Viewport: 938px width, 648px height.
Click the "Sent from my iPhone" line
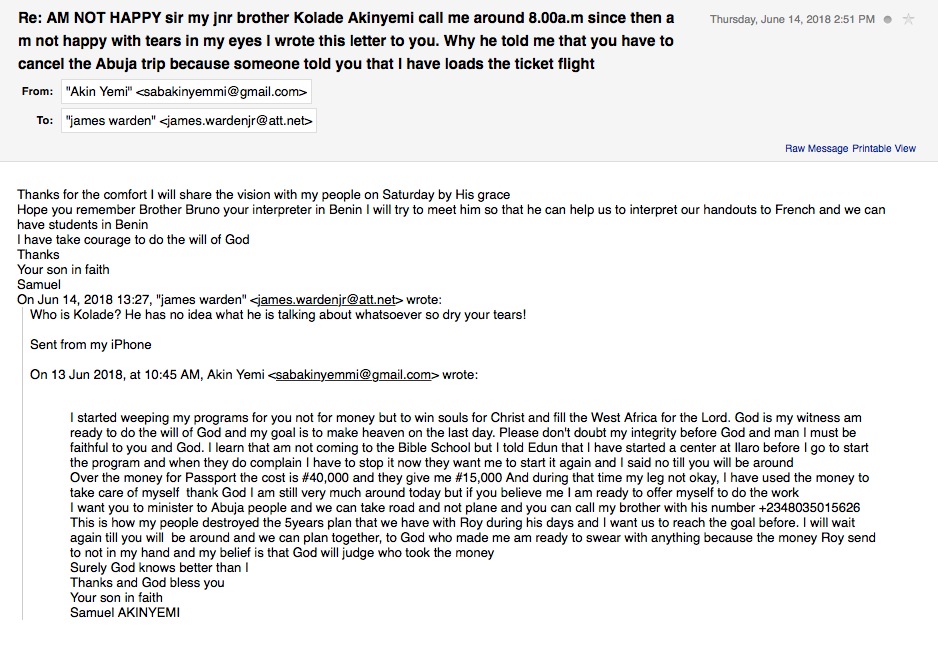pyautogui.click(x=91, y=345)
